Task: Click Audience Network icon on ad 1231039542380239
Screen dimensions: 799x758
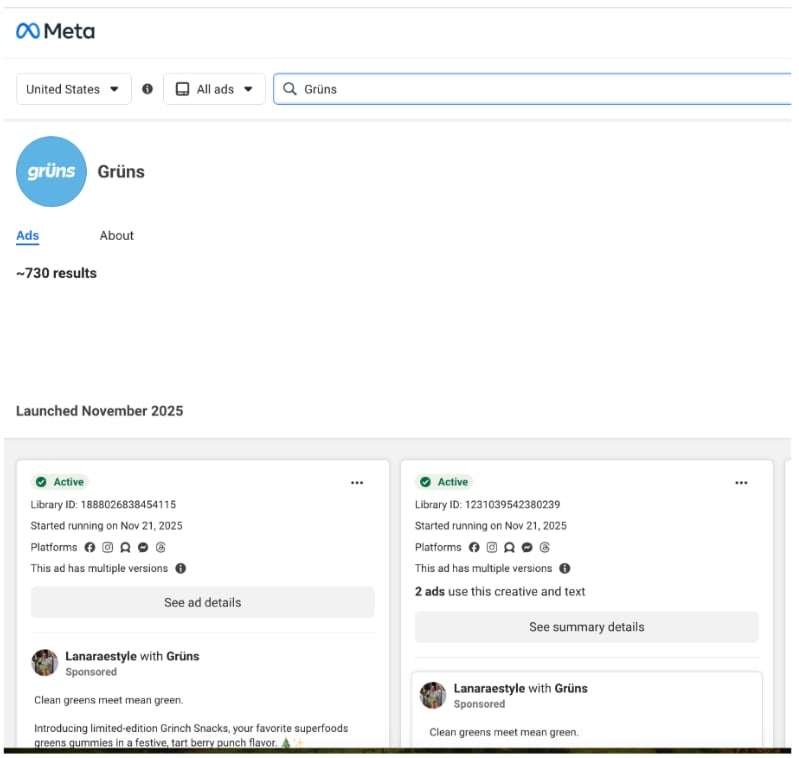Action: coord(510,547)
